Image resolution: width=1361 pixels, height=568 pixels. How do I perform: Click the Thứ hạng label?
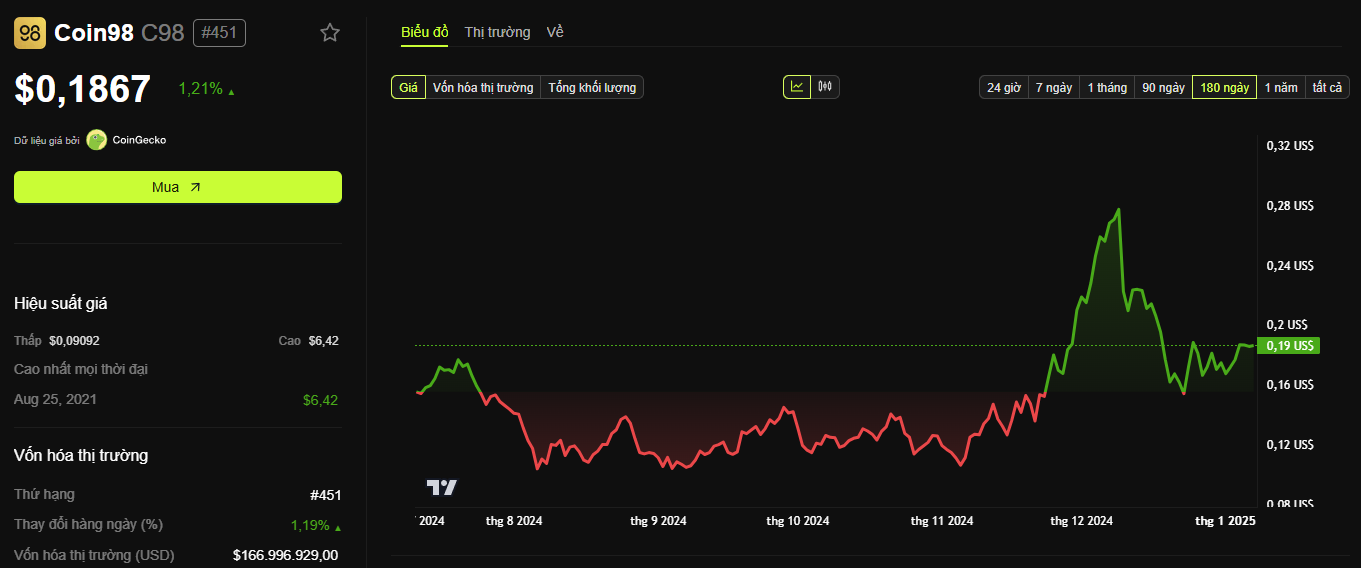click(44, 494)
